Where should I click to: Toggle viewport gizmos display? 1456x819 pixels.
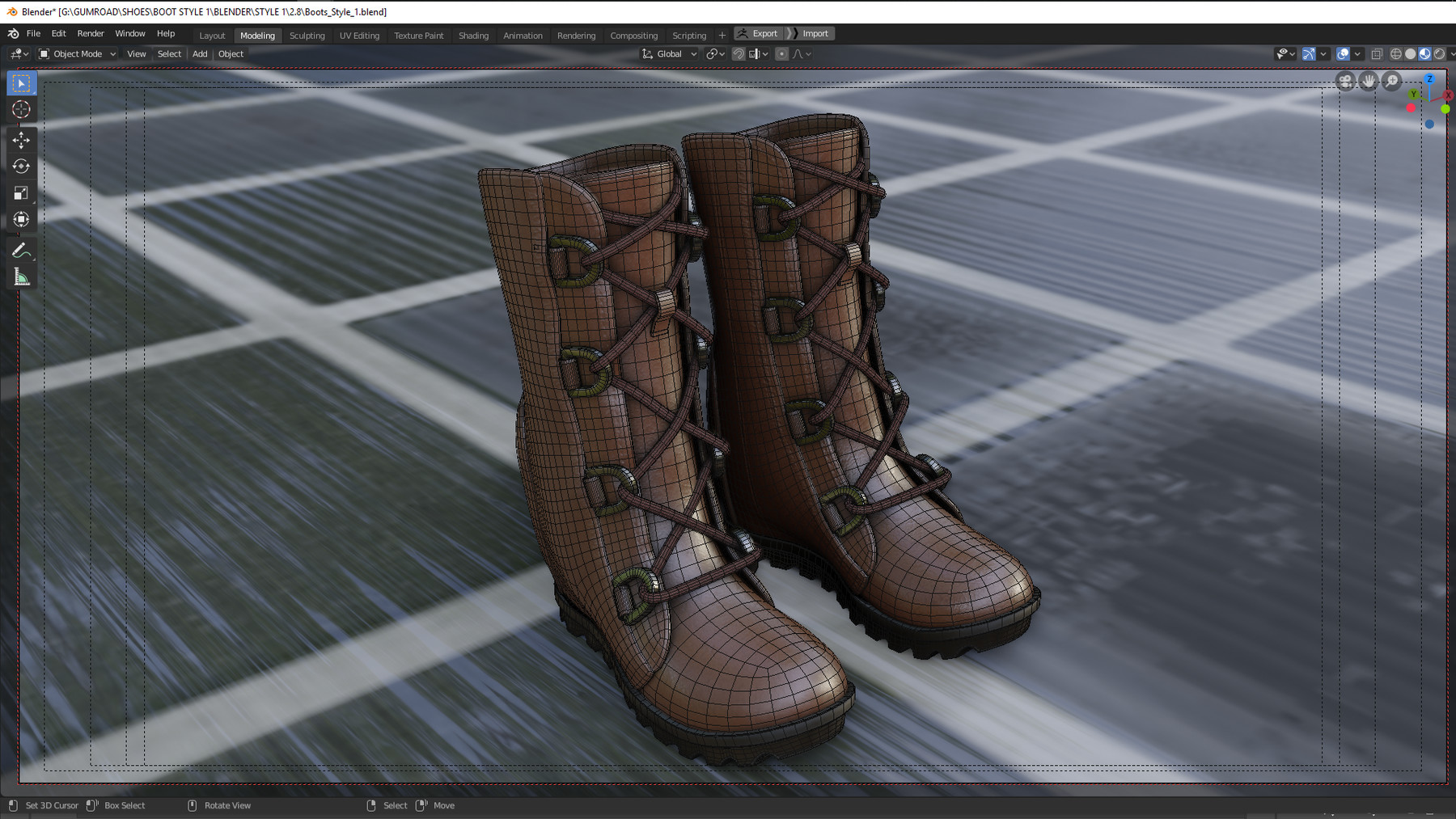(x=1309, y=54)
